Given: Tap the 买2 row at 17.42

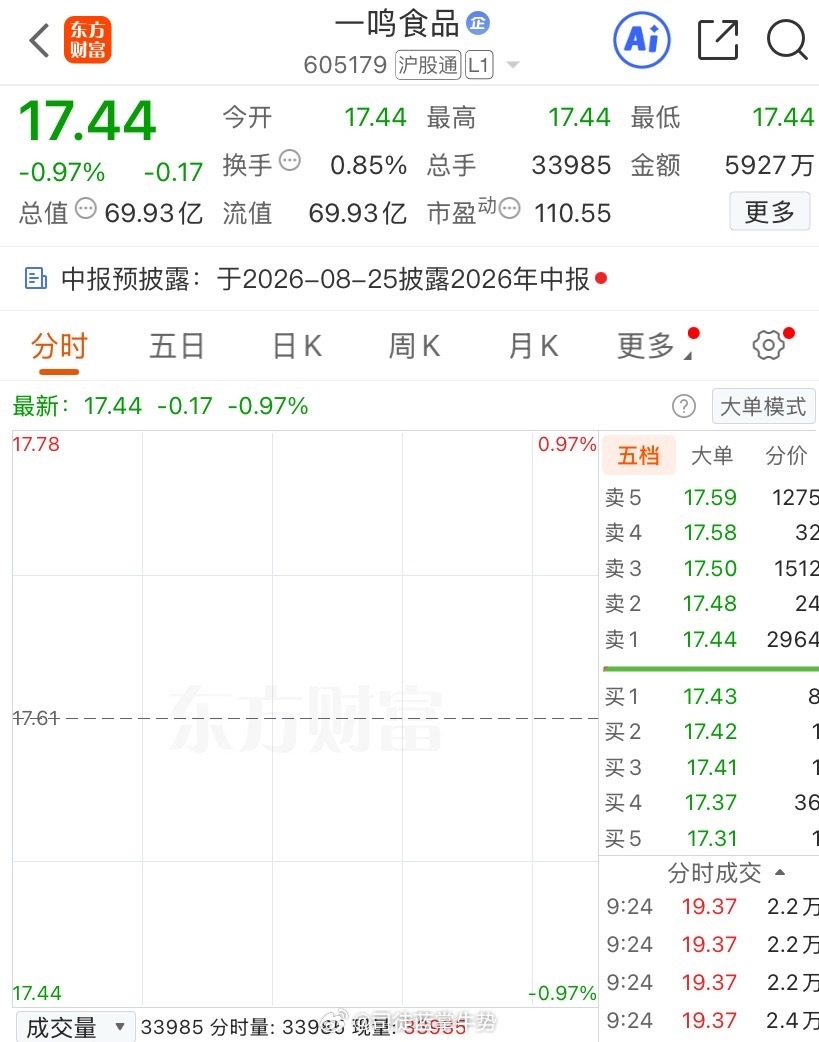Looking at the screenshot, I should (x=711, y=732).
